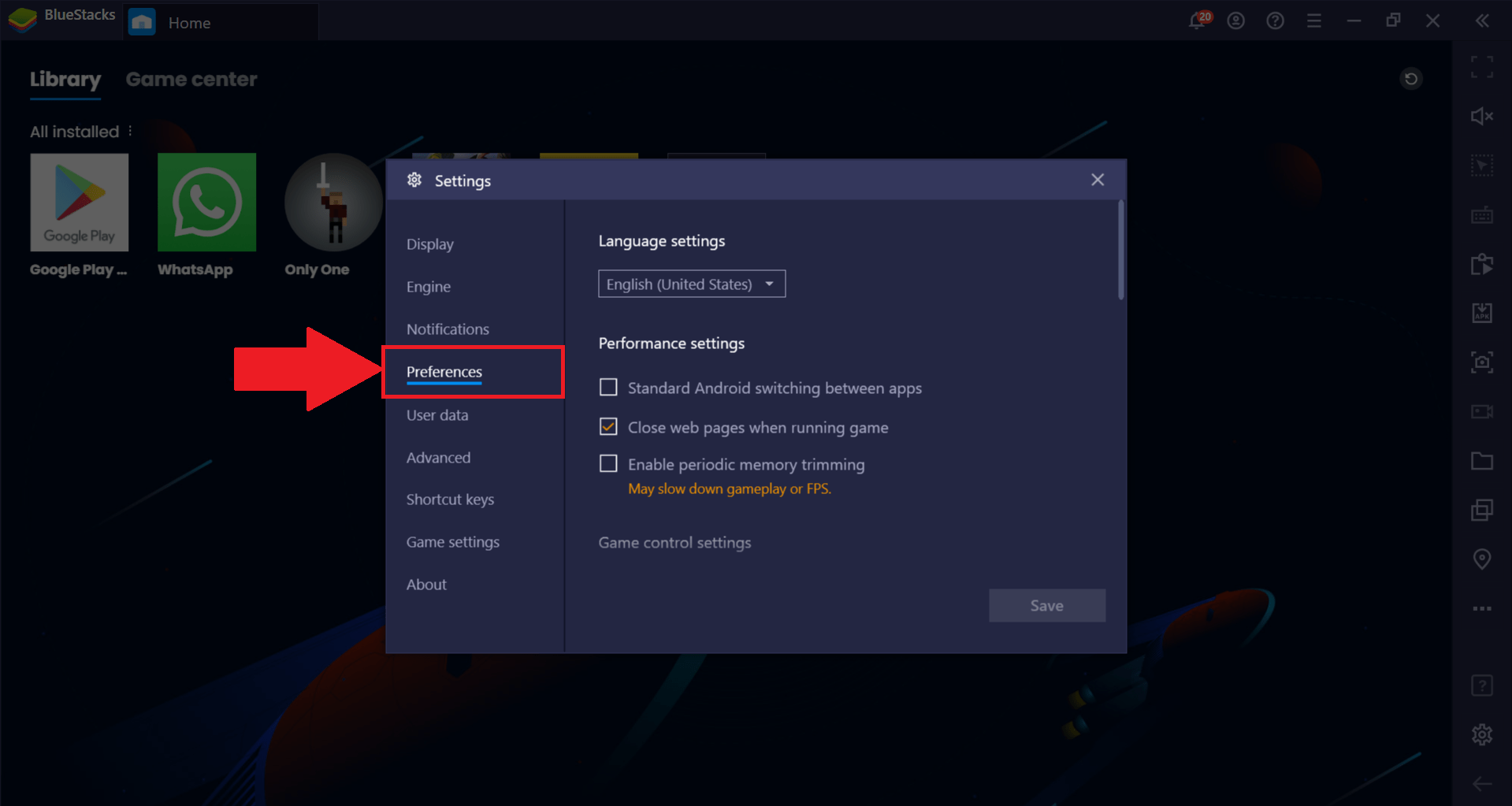Minimize the BlueStacks window
The image size is (1512, 806).
pyautogui.click(x=1354, y=21)
